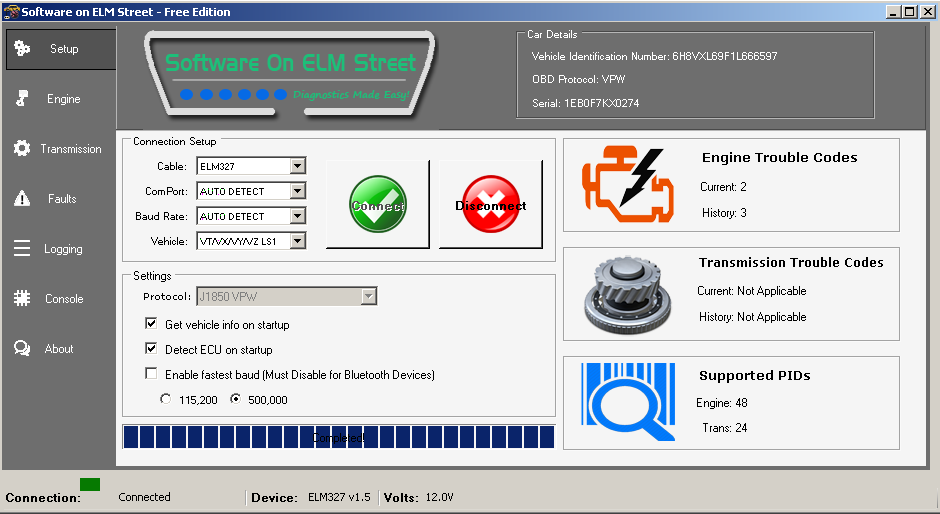This screenshot has width=940, height=514.
Task: Click the J1850 VPW protocol field
Action: [287, 296]
